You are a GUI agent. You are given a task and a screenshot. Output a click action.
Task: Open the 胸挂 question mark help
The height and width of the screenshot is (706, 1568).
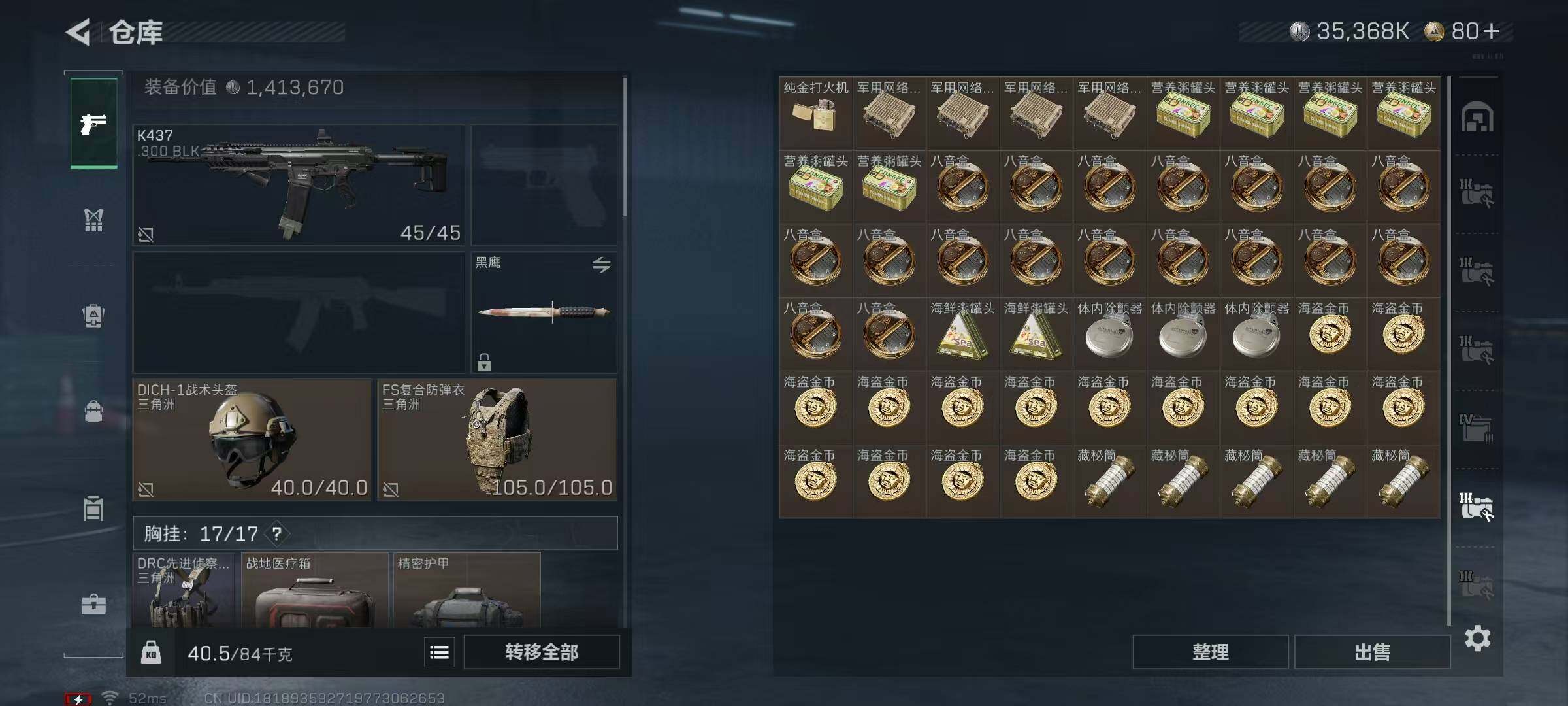[277, 533]
